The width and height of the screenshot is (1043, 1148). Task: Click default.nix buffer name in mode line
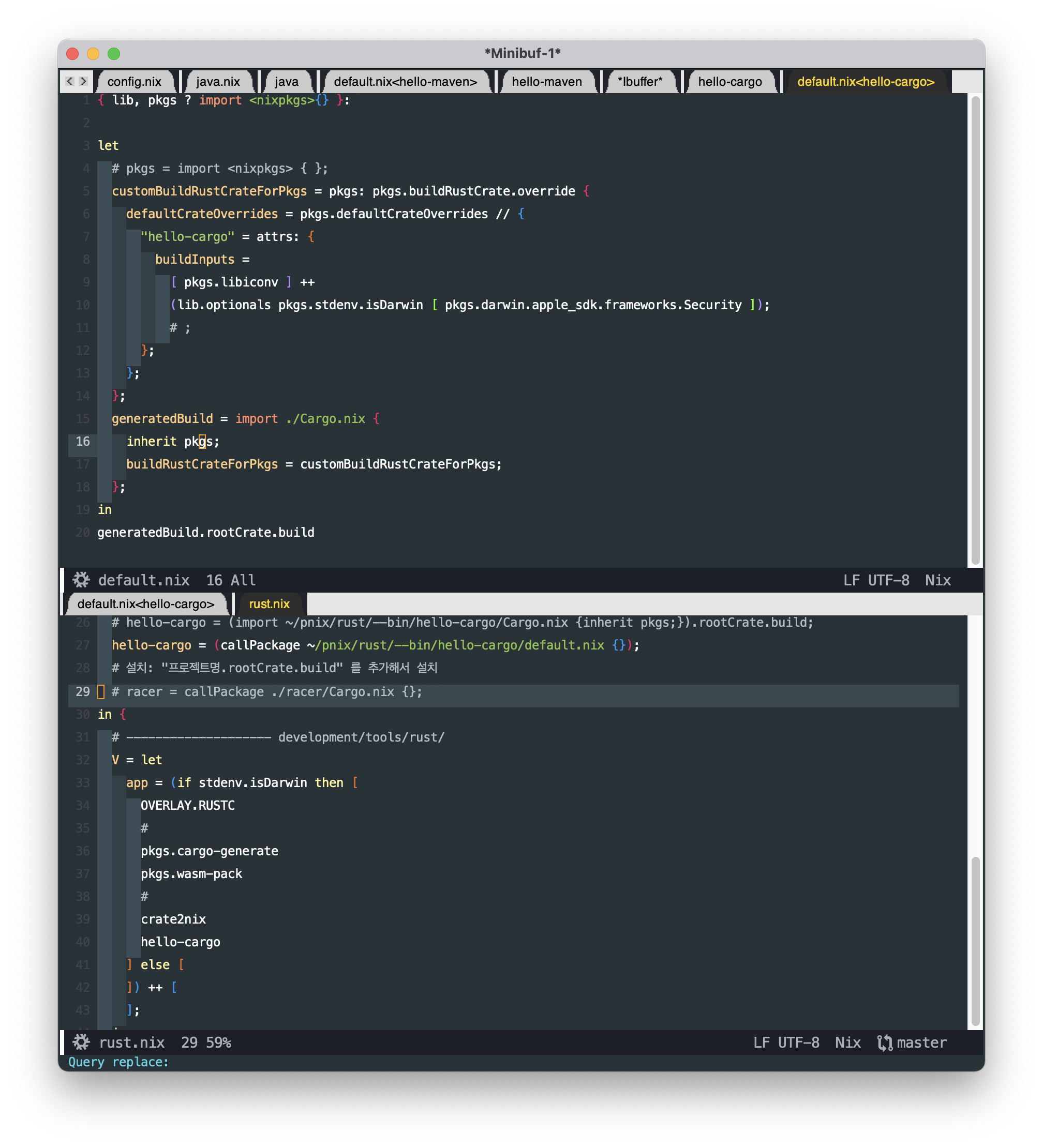click(x=143, y=580)
